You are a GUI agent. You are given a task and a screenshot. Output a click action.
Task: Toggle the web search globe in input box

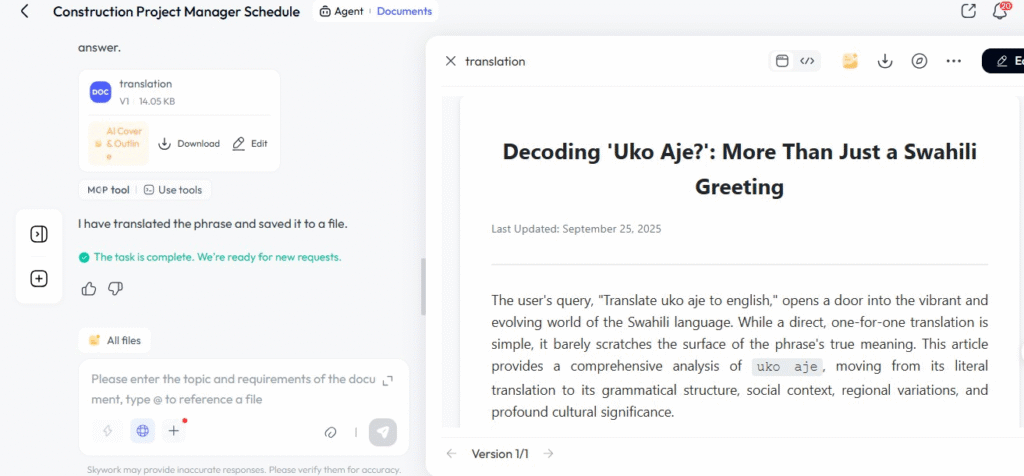pyautogui.click(x=142, y=431)
